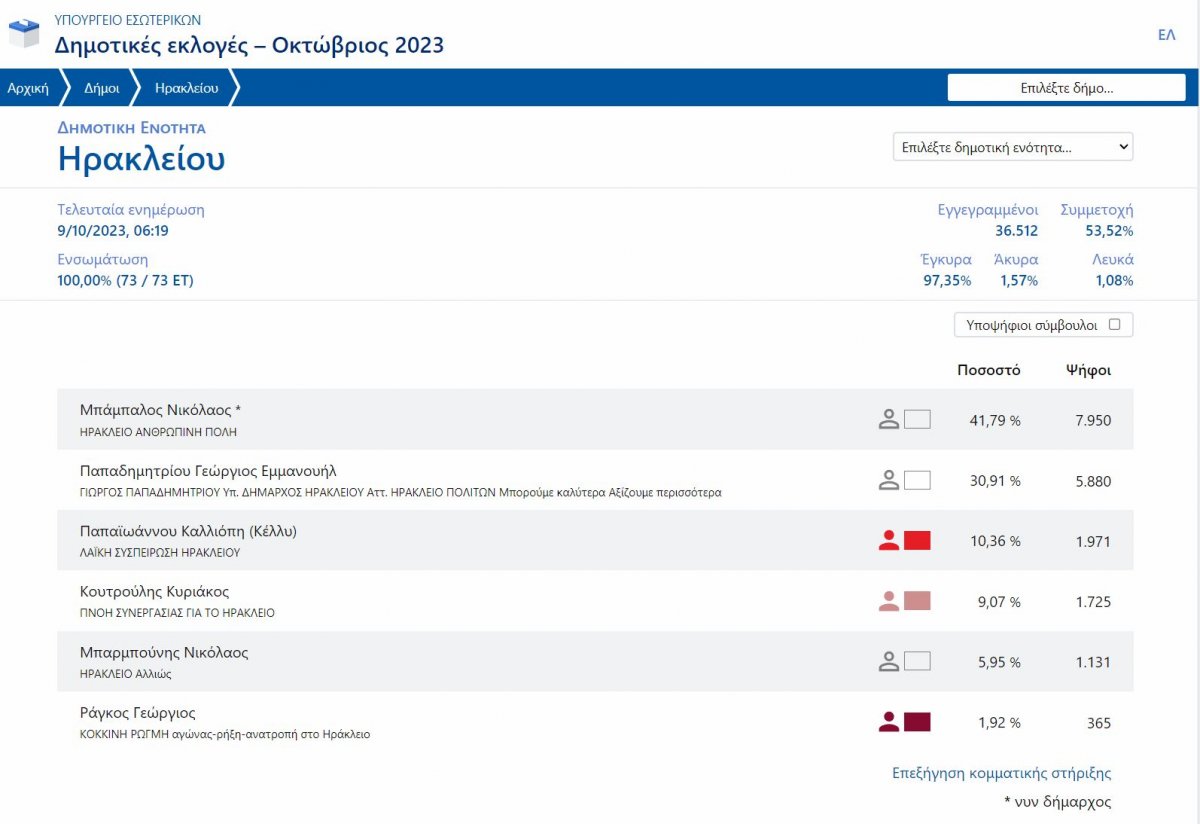
Task: Click dark red person icon beside Ράγκος Γεώργιος
Action: coord(888,722)
